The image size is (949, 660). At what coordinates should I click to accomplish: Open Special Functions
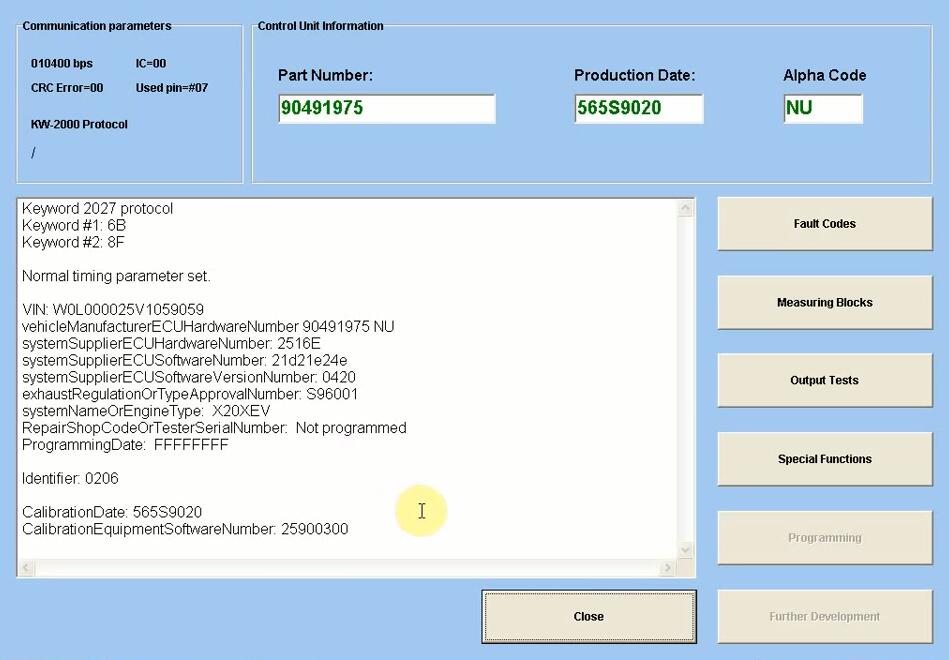(825, 459)
